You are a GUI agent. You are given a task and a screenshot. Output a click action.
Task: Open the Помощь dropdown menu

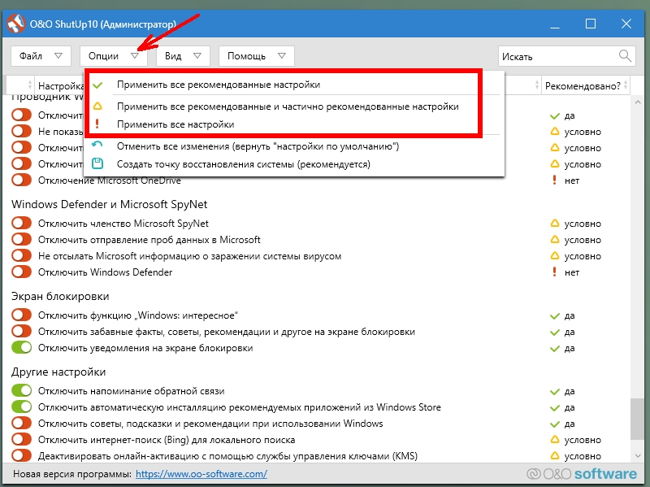coord(257,56)
